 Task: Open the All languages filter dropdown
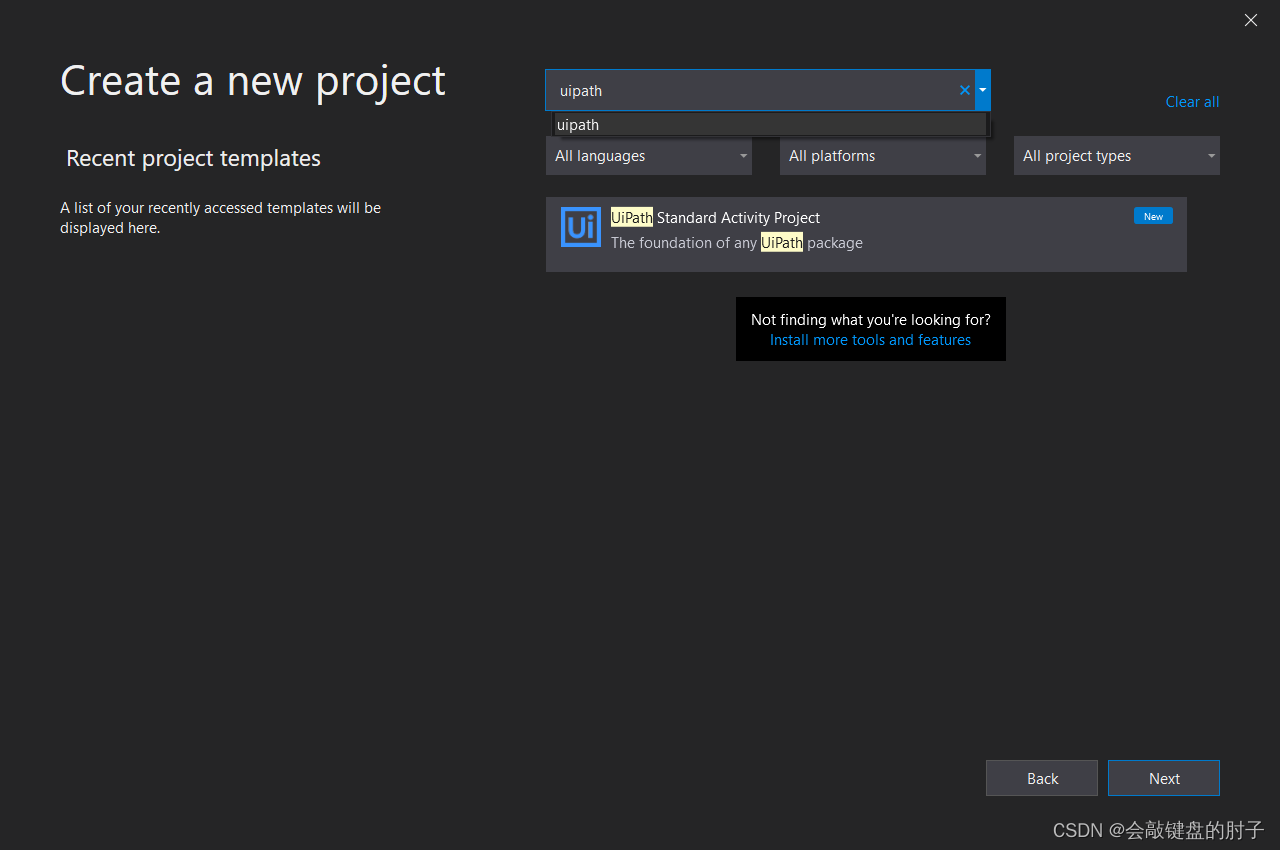coord(649,156)
